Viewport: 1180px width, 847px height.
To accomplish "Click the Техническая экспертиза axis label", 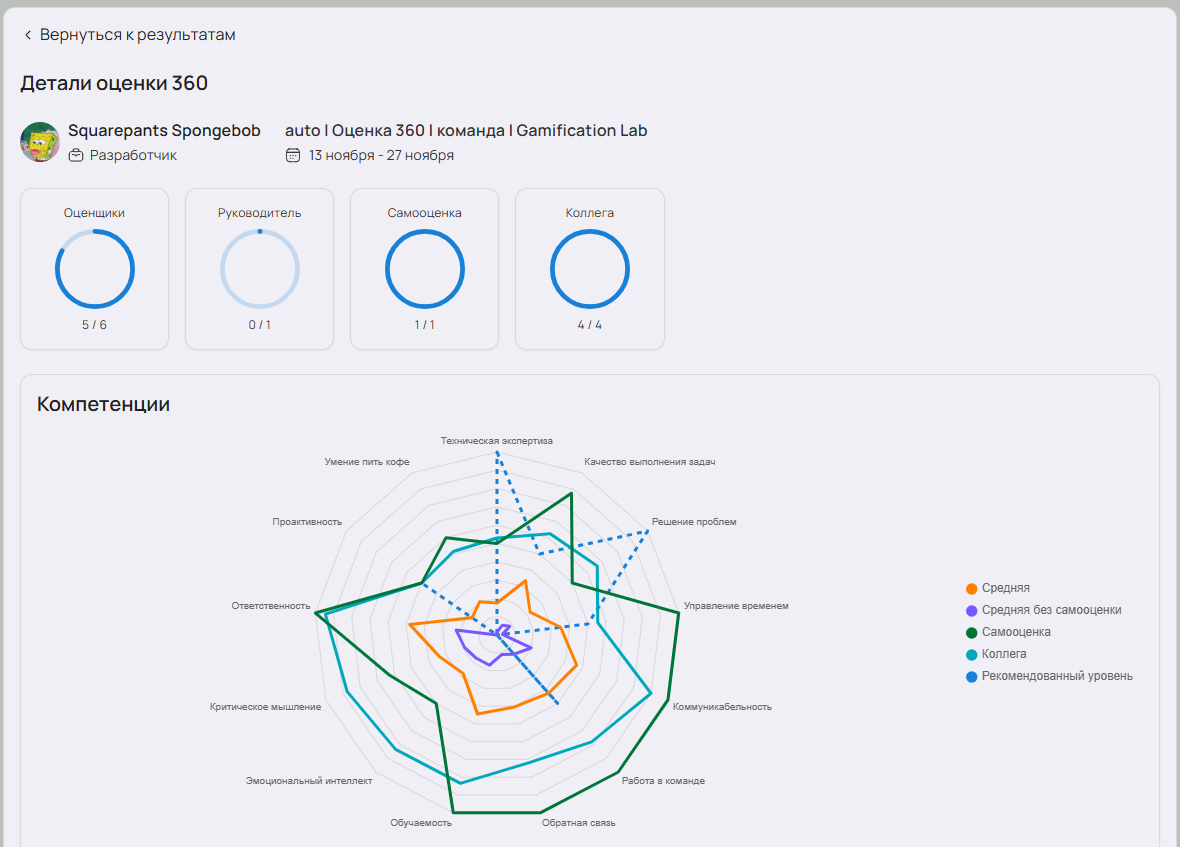I will pos(496,441).
